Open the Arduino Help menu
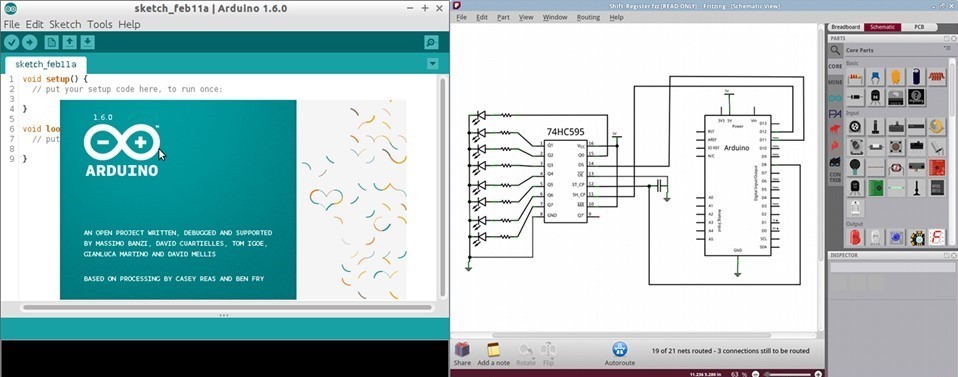This screenshot has width=958, height=377. [129, 24]
